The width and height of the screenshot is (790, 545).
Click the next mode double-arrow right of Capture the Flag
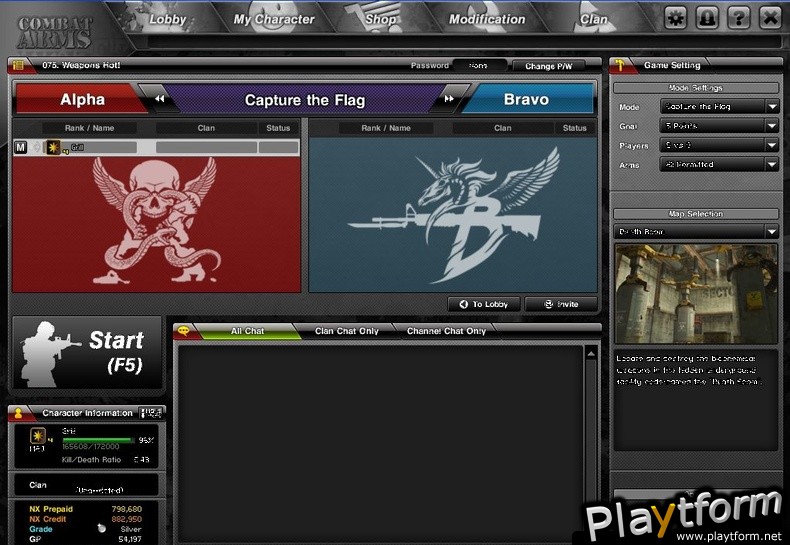449,99
